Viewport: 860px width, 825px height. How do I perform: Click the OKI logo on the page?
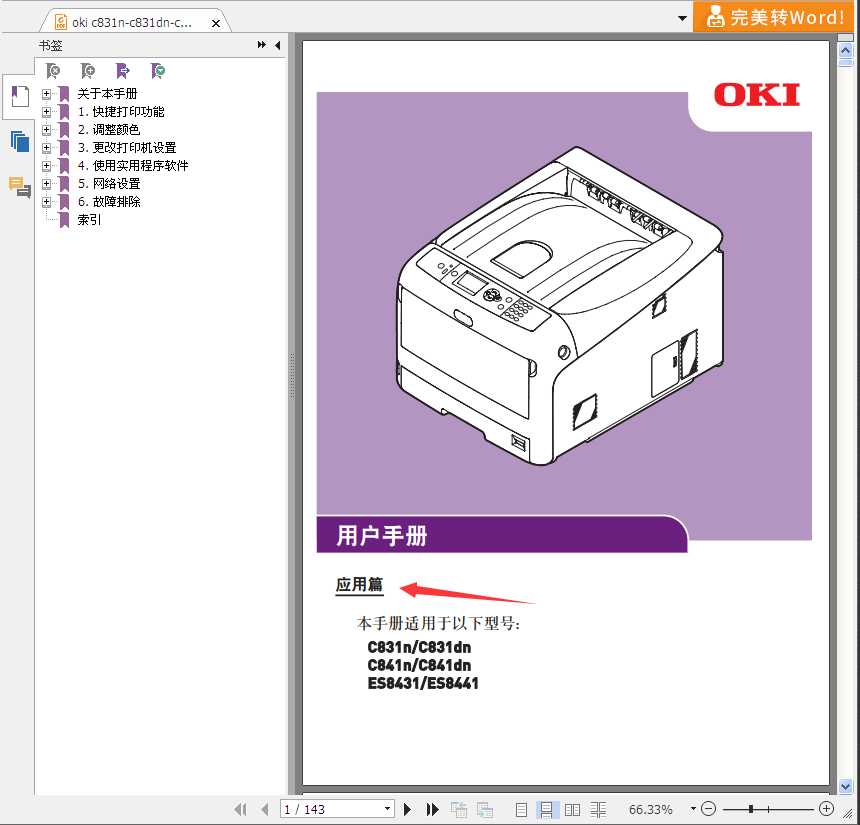point(757,94)
